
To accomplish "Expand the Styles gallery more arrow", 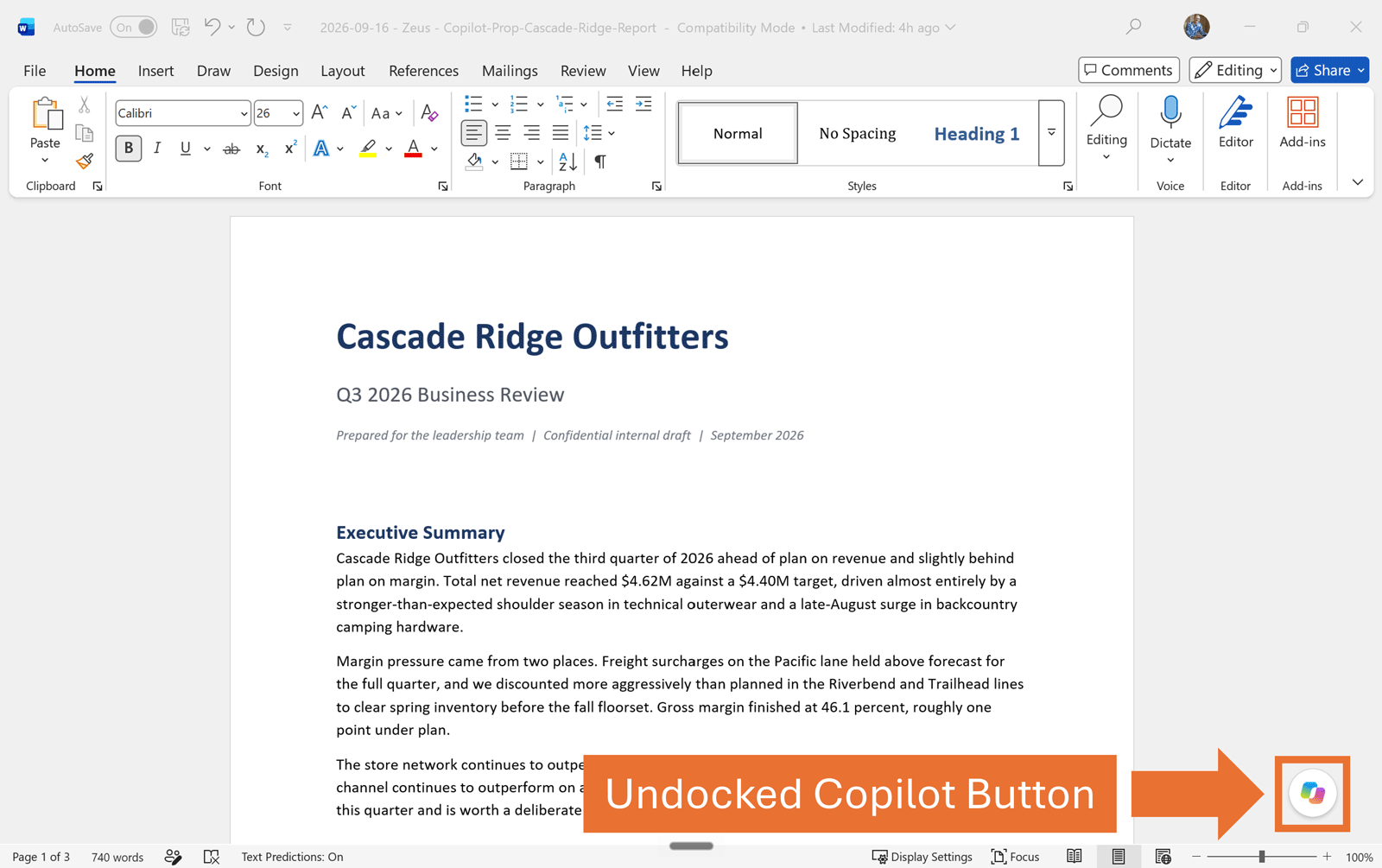I will click(1051, 133).
